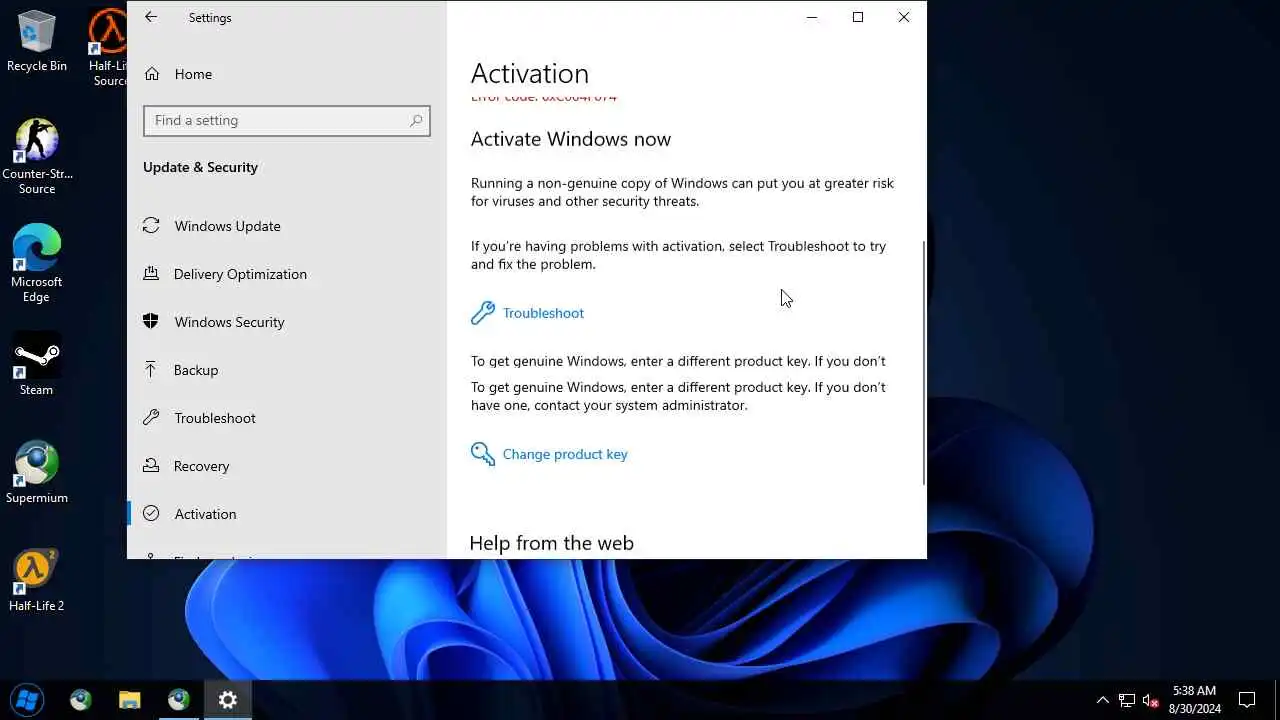The height and width of the screenshot is (720, 1280).
Task: Click the Settings gear taskbar button
Action: [x=228, y=699]
